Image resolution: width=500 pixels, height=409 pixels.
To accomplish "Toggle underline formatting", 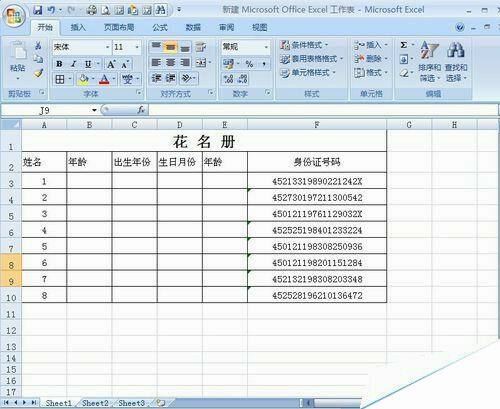I will [x=88, y=64].
